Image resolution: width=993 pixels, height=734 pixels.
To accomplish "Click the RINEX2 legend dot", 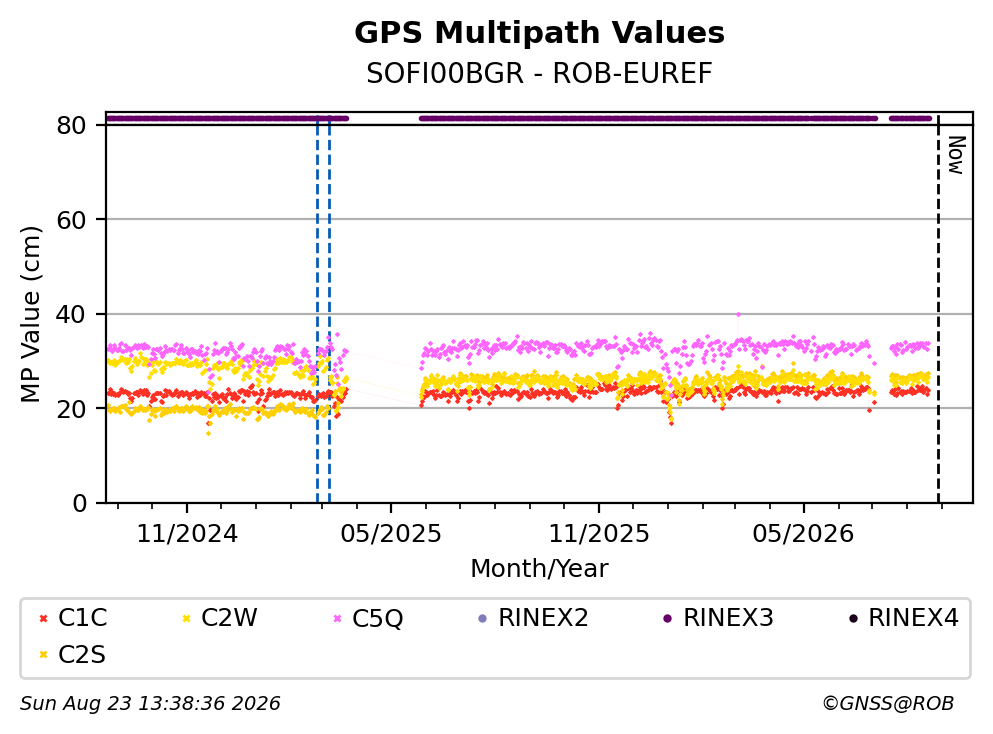I will [483, 619].
